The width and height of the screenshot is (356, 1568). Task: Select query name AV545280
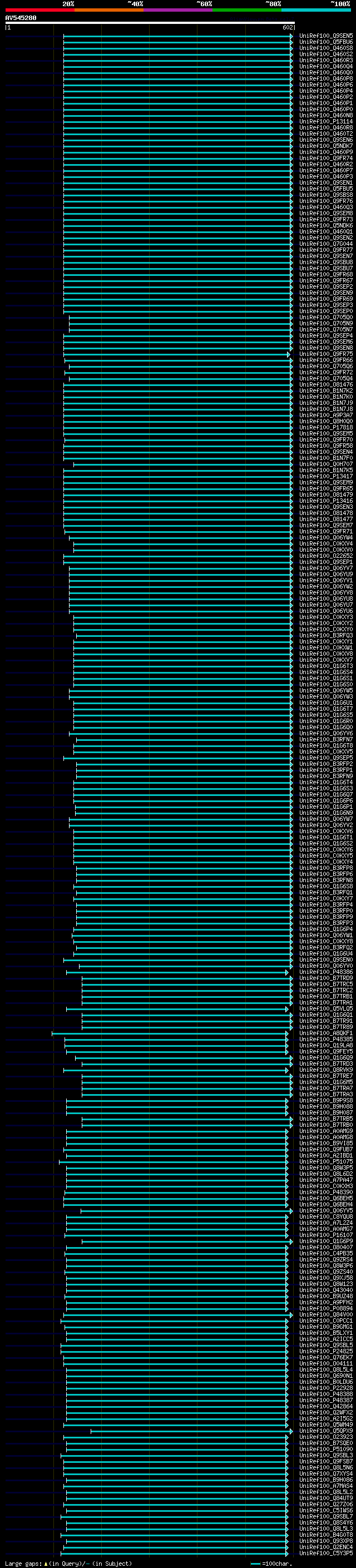21,18
